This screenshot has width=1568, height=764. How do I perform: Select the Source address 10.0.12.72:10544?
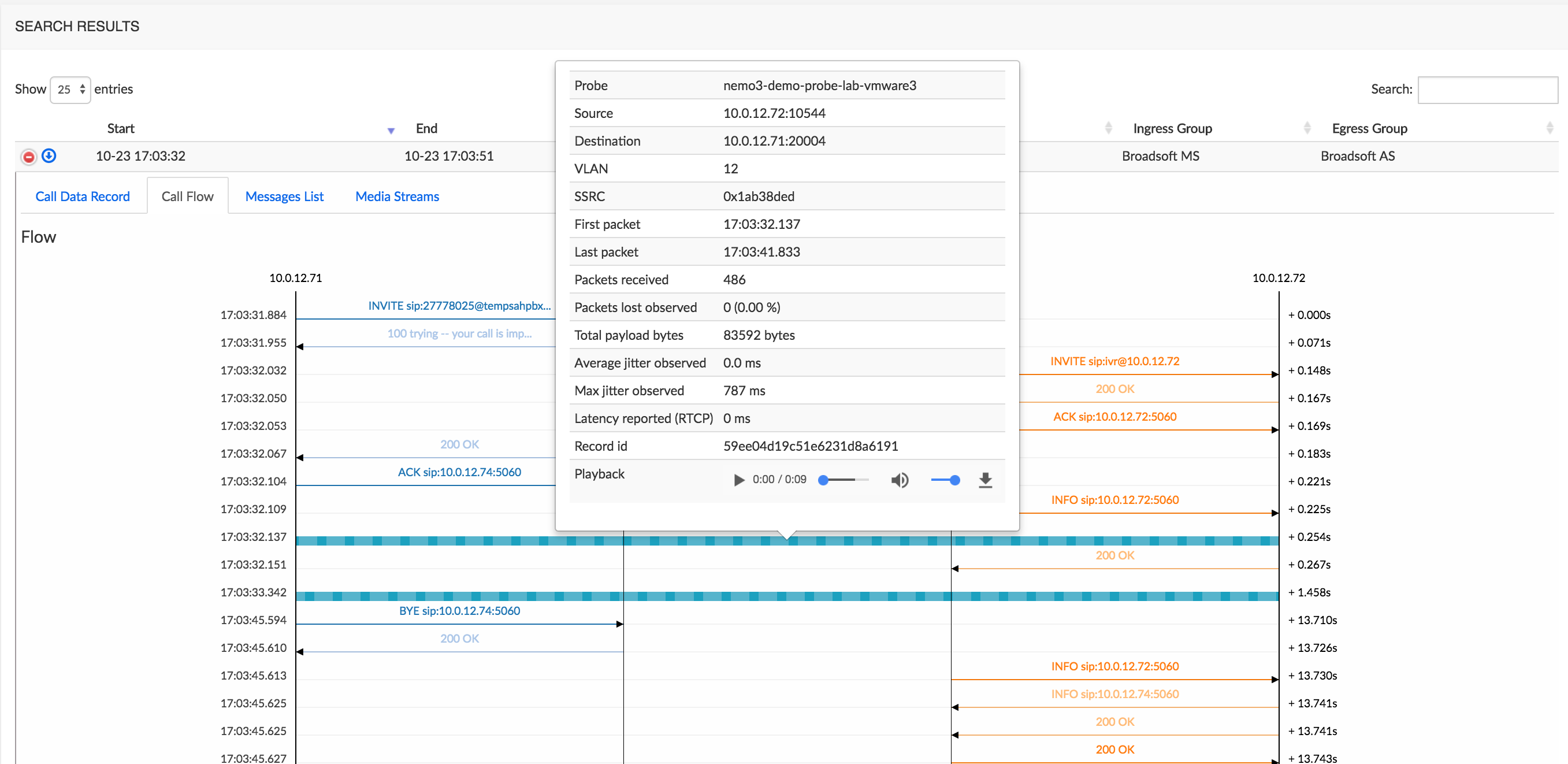coord(774,113)
